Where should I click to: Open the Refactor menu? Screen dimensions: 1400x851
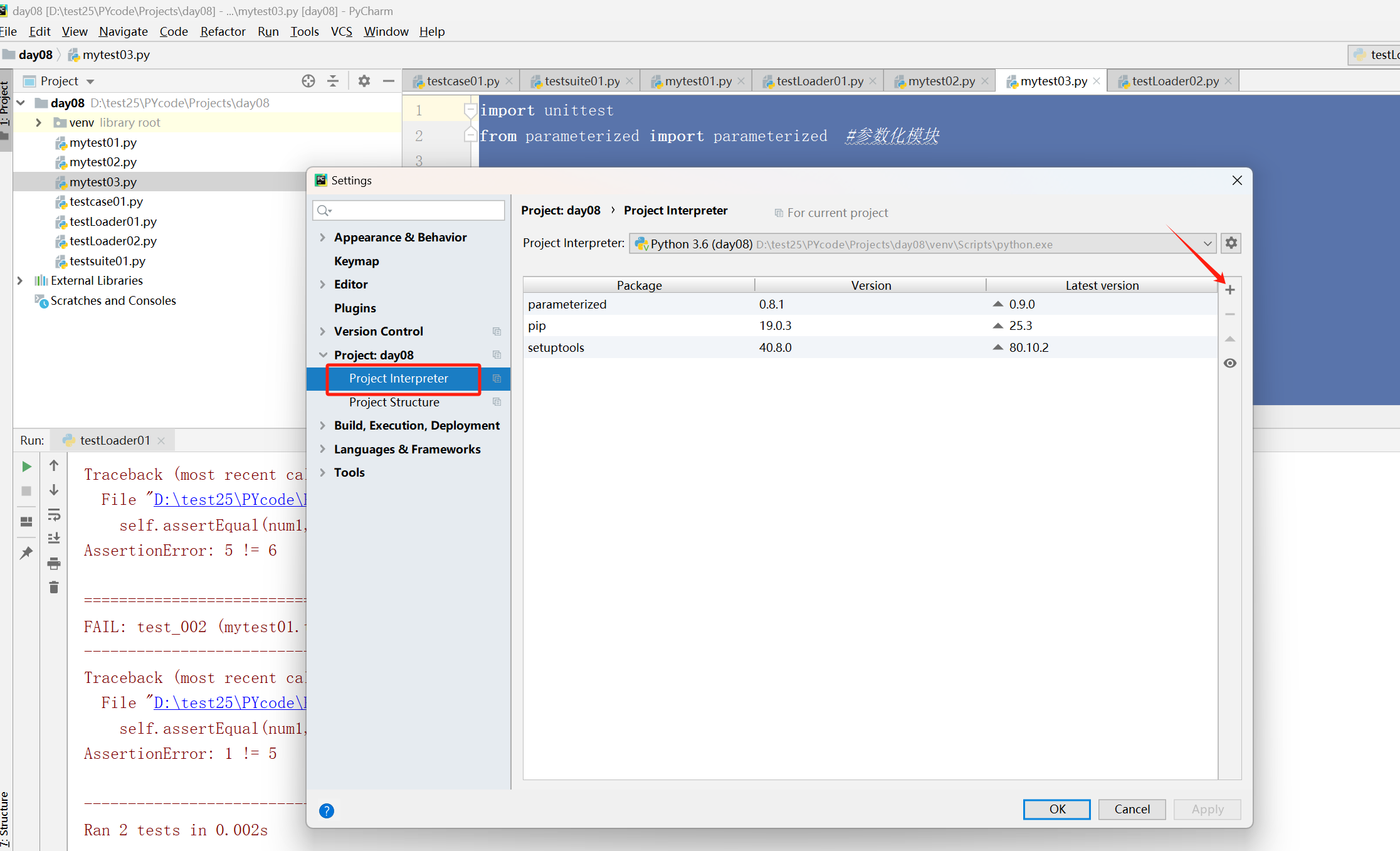point(223,31)
